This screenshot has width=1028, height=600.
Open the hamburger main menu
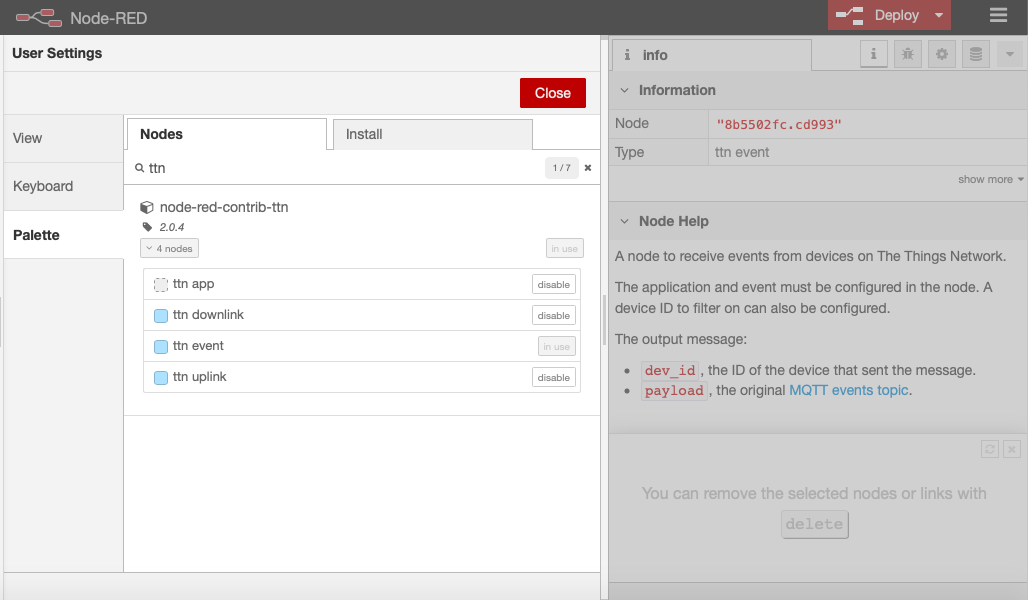998,15
